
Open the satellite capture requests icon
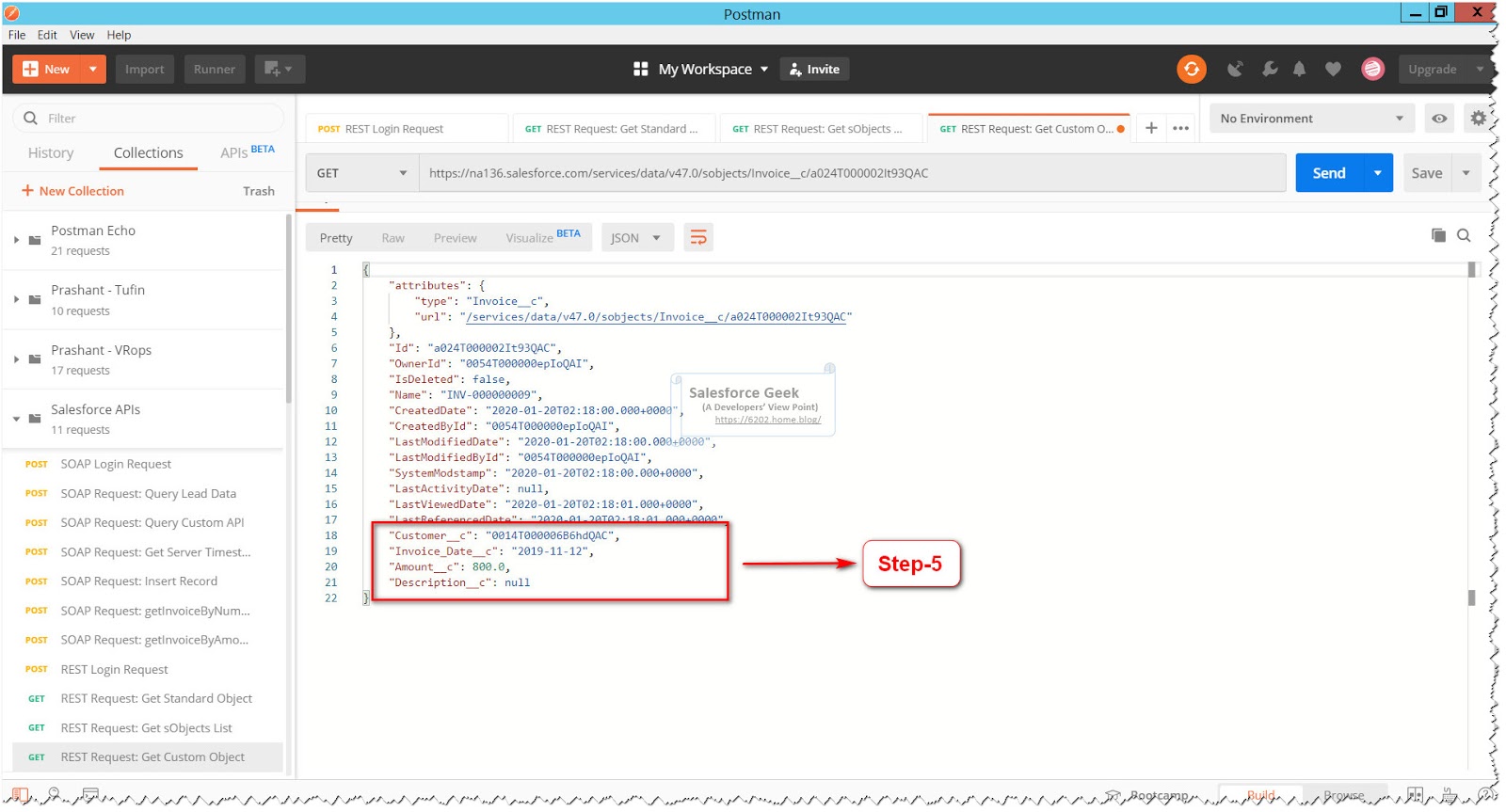pos(1236,69)
